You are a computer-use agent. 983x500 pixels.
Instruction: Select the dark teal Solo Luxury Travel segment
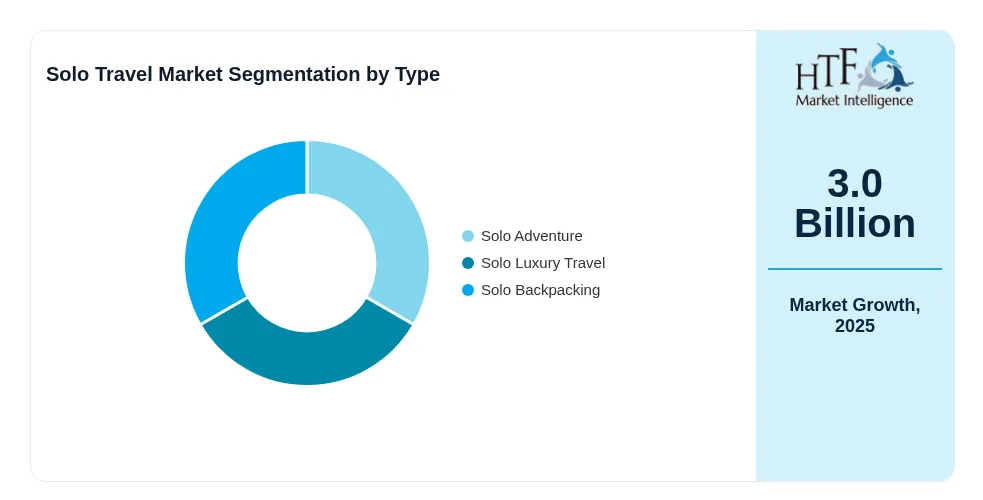307,354
